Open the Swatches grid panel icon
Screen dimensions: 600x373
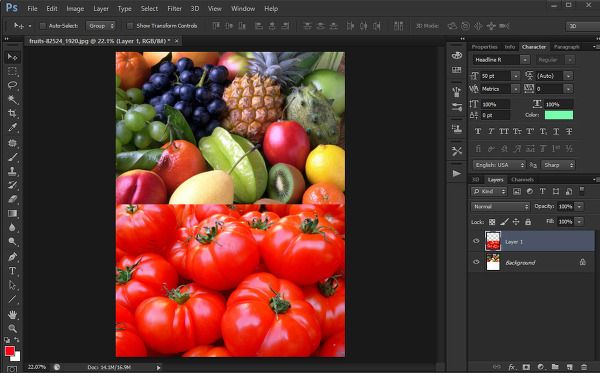457,70
